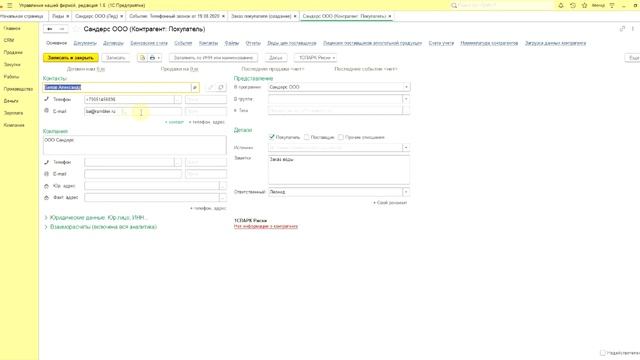Viewport: 640px width, 360px height.
Task: Click phone handset icon in Контакты section
Action: click(47, 99)
